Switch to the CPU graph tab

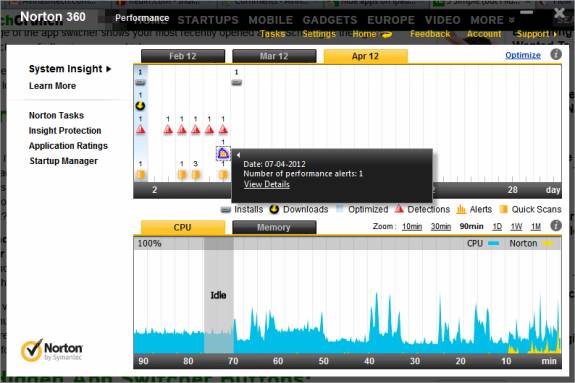pos(183,227)
